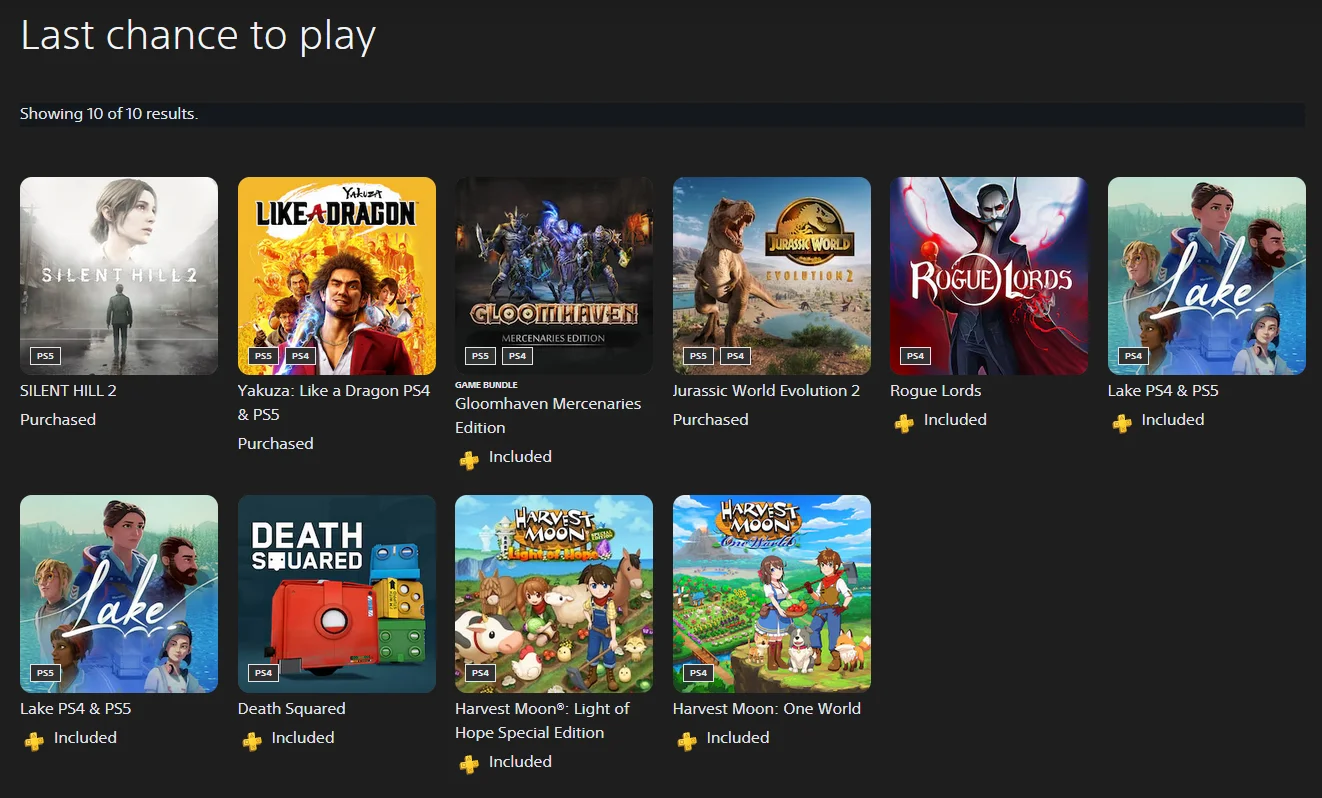The height and width of the screenshot is (798, 1322).
Task: Select the Yakuza: Like a Dragon PS4 & PS5 title
Action: 334,403
